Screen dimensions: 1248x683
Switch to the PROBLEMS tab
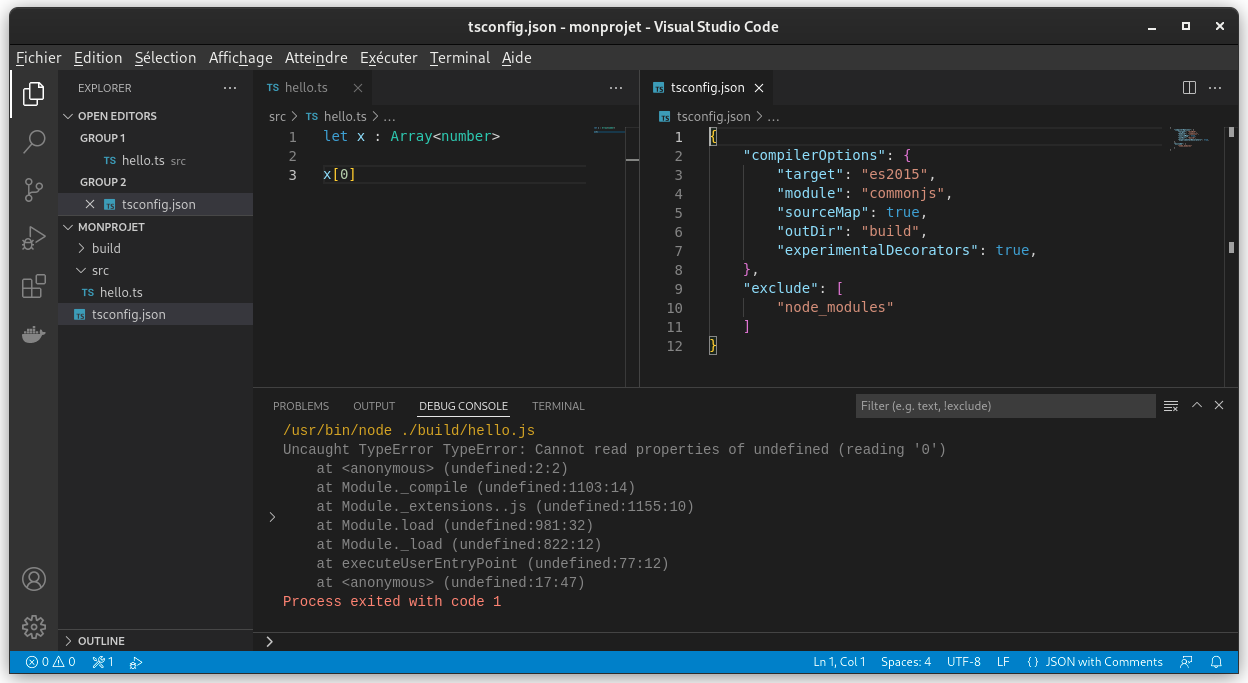[300, 405]
